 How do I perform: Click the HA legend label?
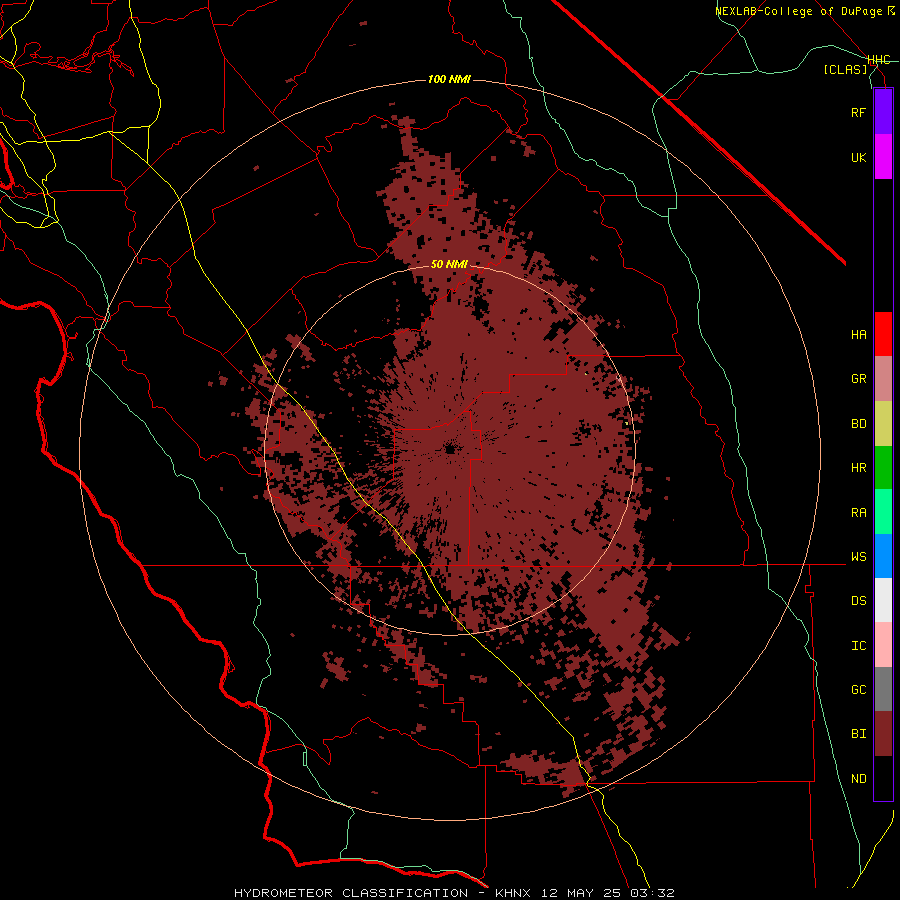[x=859, y=335]
